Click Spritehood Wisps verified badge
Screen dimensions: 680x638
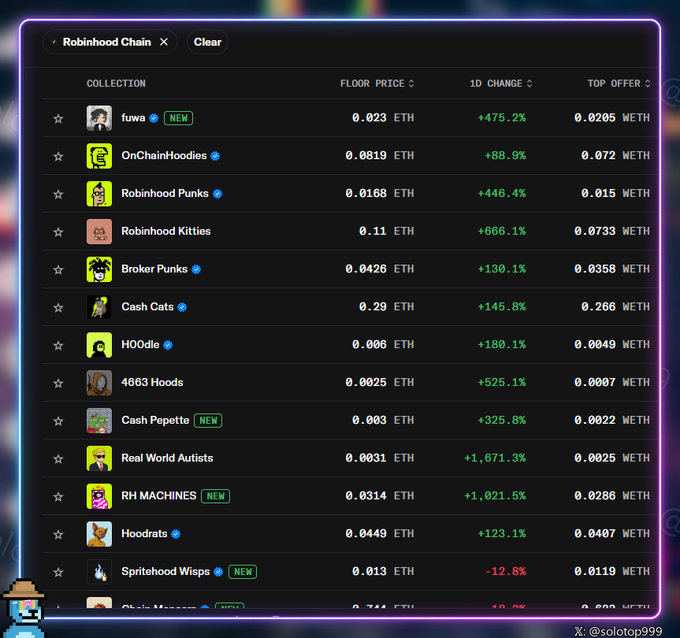pyautogui.click(x=218, y=572)
